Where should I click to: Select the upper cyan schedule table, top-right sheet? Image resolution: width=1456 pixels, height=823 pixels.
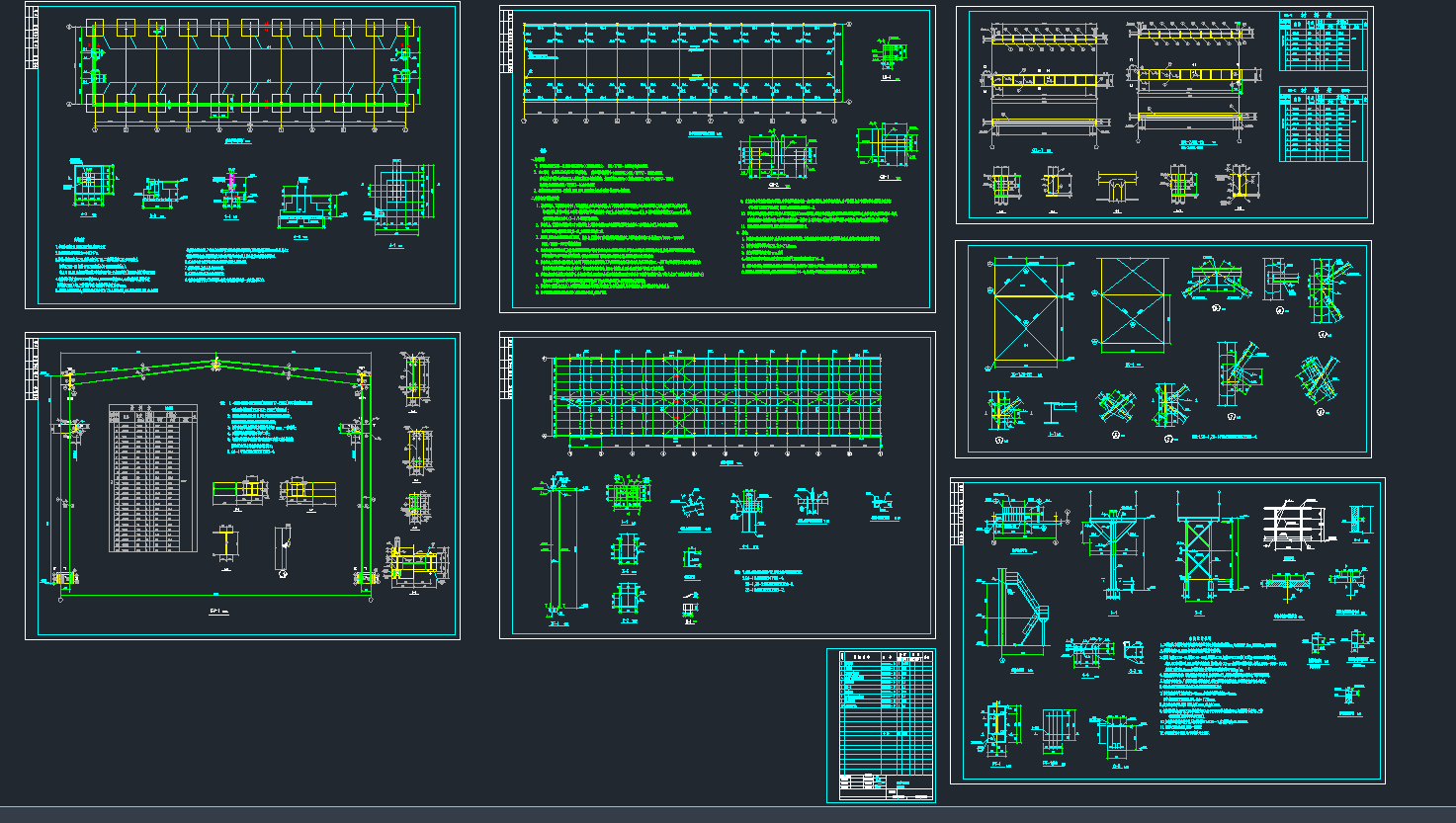pyautogui.click(x=1324, y=41)
